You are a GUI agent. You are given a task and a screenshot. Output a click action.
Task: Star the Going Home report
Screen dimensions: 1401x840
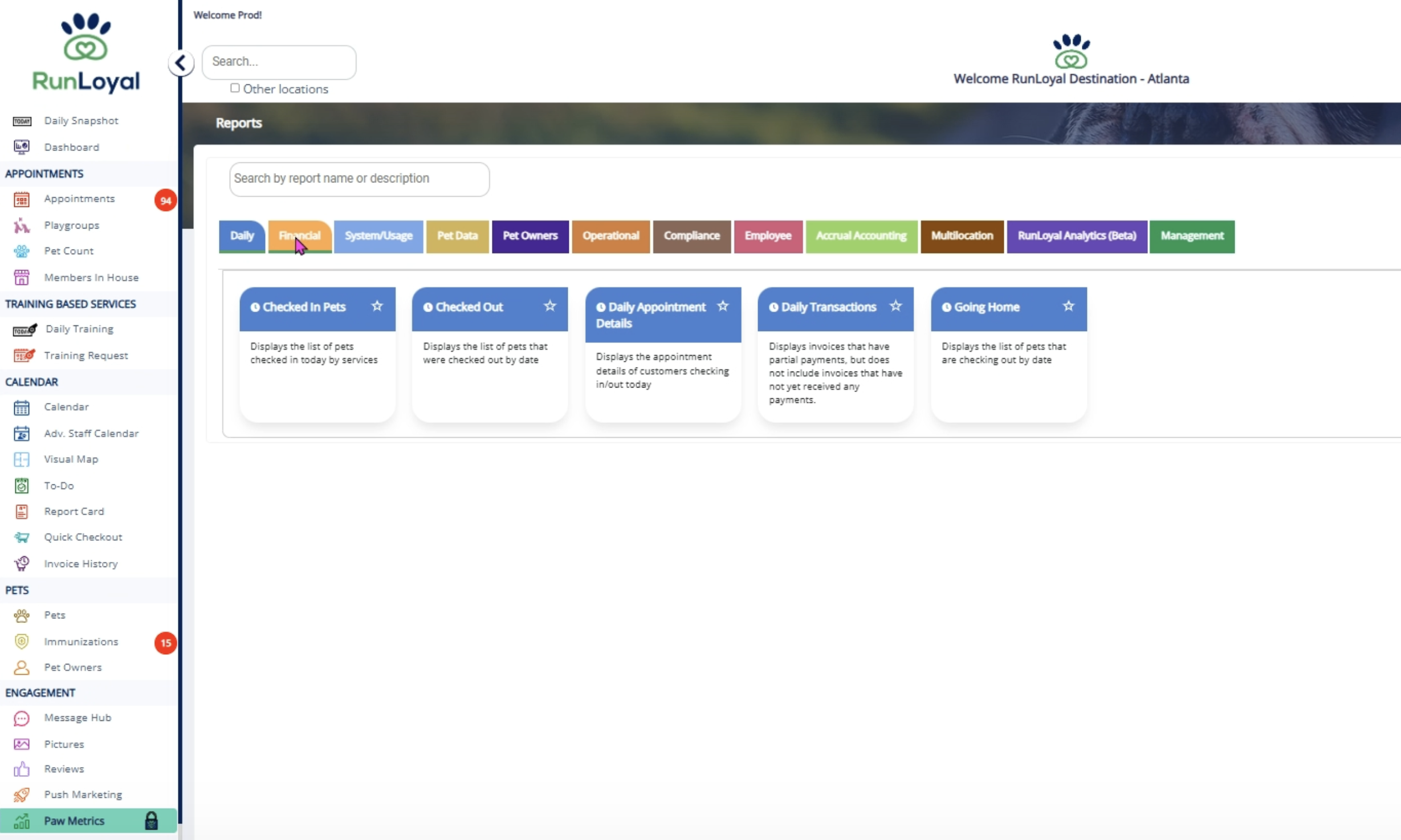[1068, 307]
